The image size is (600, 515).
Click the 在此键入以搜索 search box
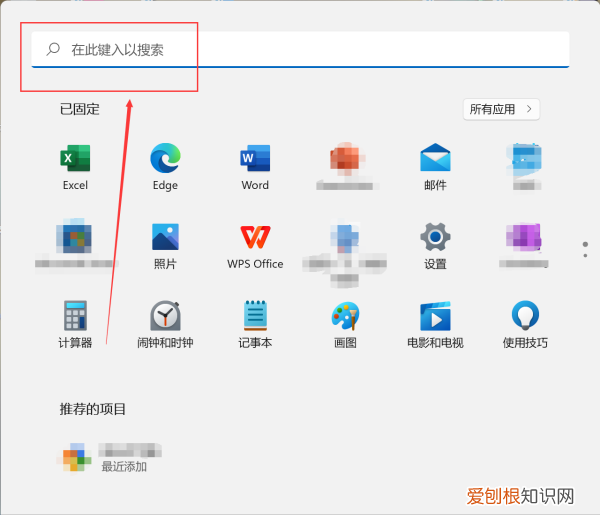coord(300,50)
